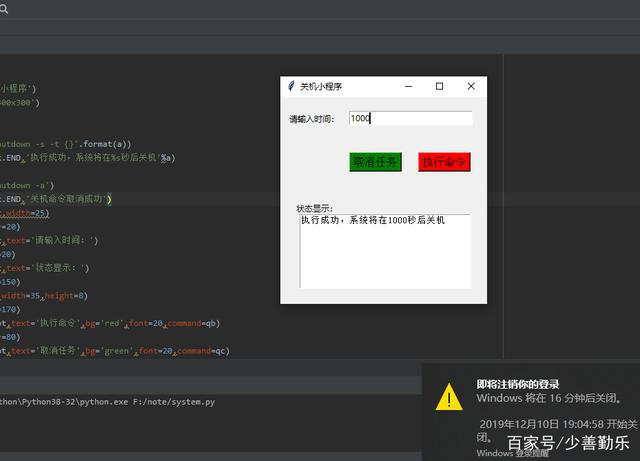Click the search magnifier icon in the IDE
Viewport: 640px width, 461px height.
pyautogui.click(x=4, y=9)
